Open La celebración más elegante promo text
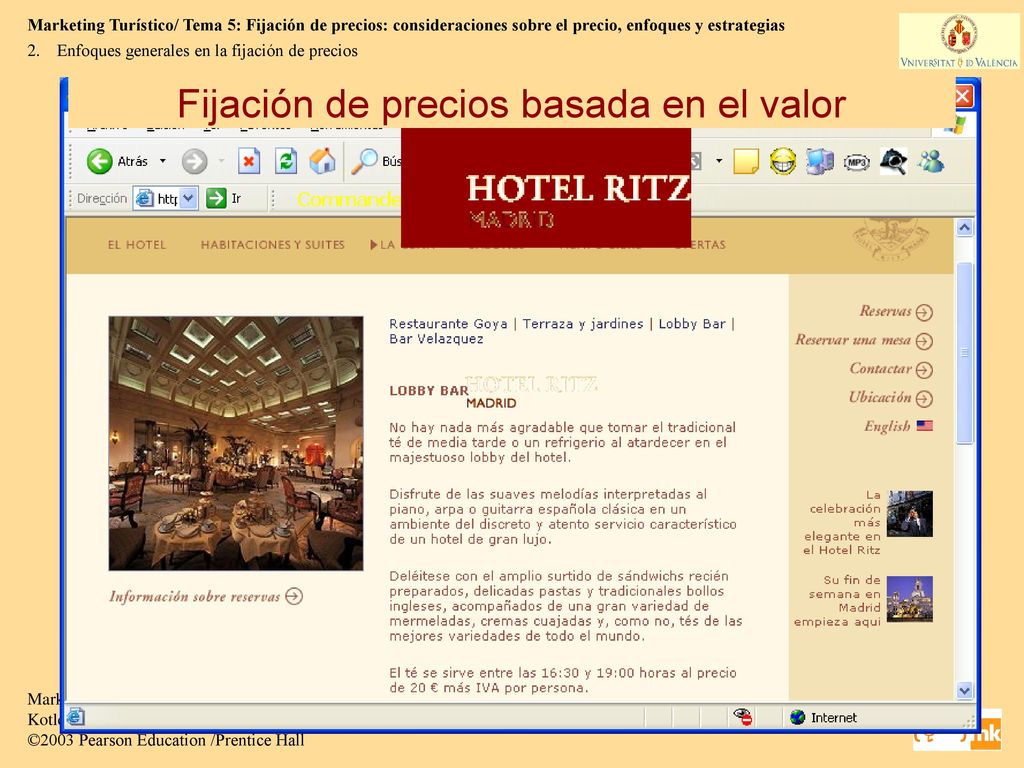Image resolution: width=1024 pixels, height=768 pixels. [x=842, y=522]
